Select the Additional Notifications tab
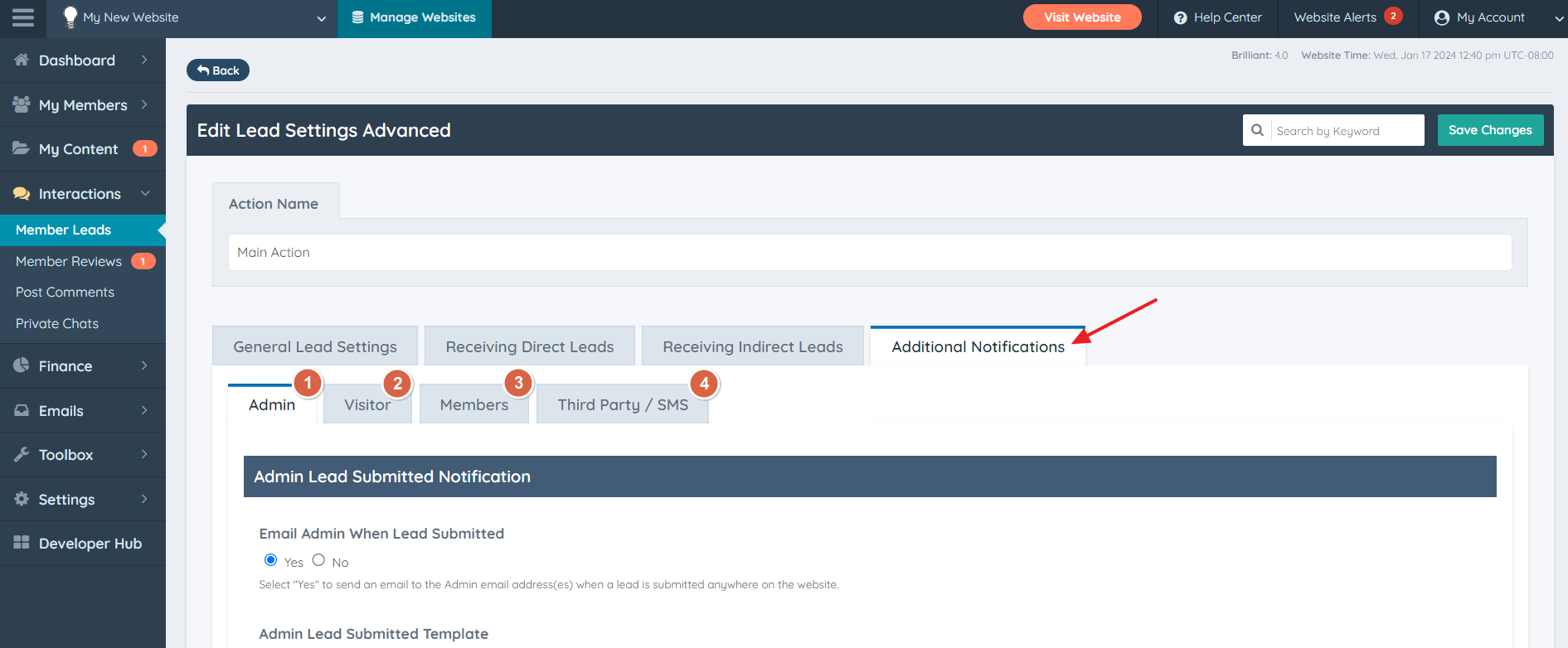 (978, 346)
